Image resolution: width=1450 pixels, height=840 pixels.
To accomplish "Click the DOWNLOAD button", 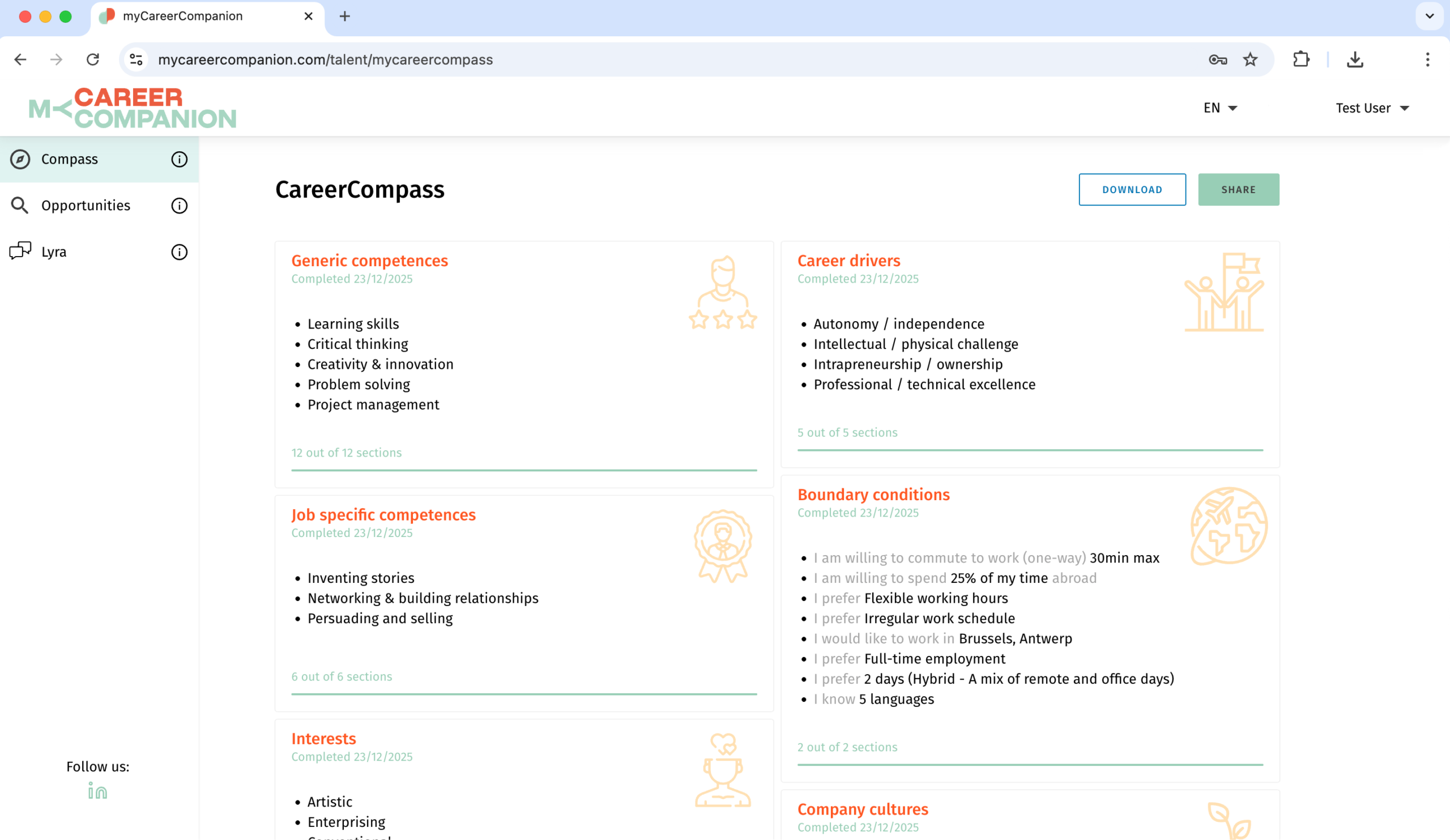I will coord(1132,189).
